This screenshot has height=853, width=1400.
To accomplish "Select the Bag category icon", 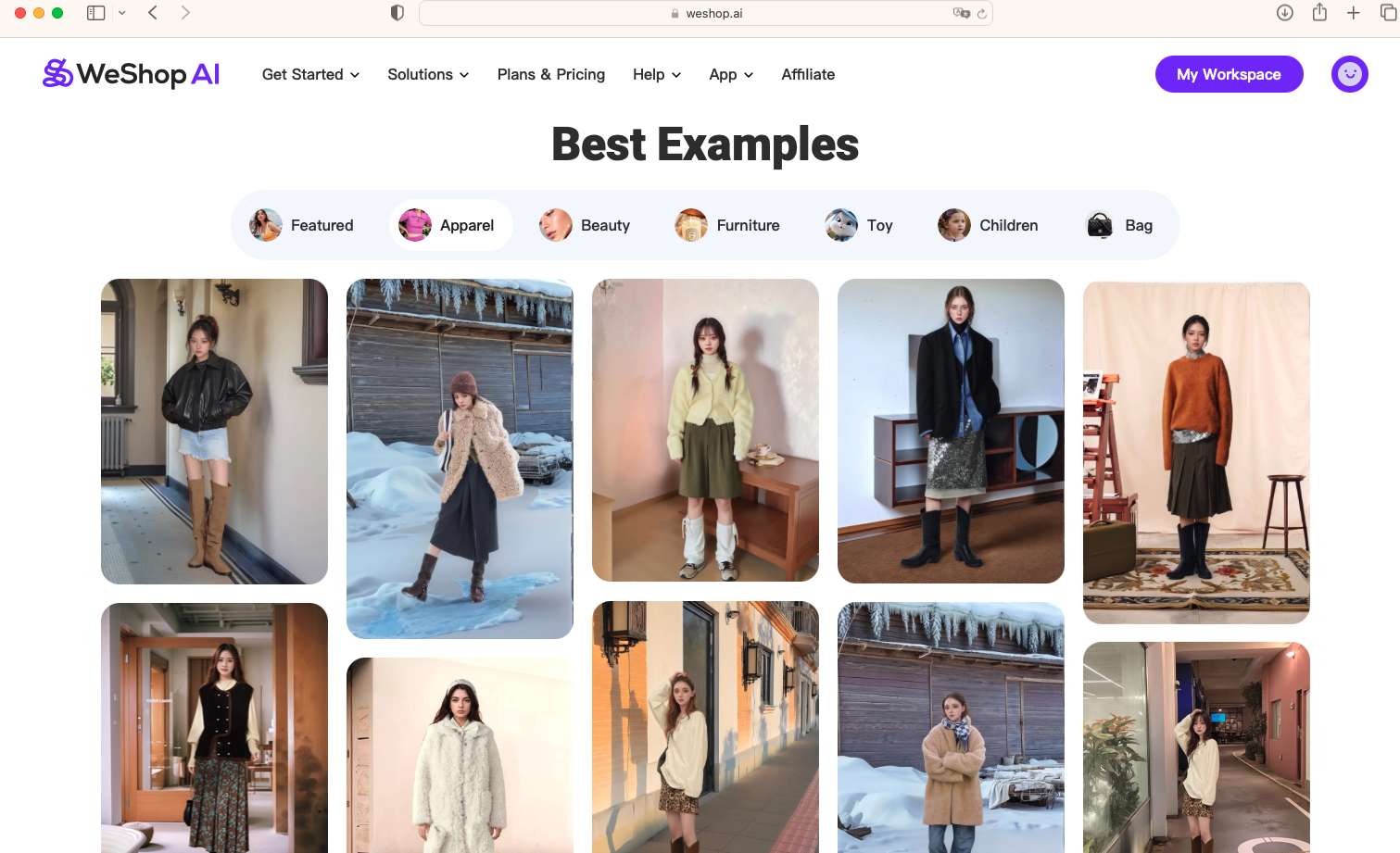I will coord(1099,224).
